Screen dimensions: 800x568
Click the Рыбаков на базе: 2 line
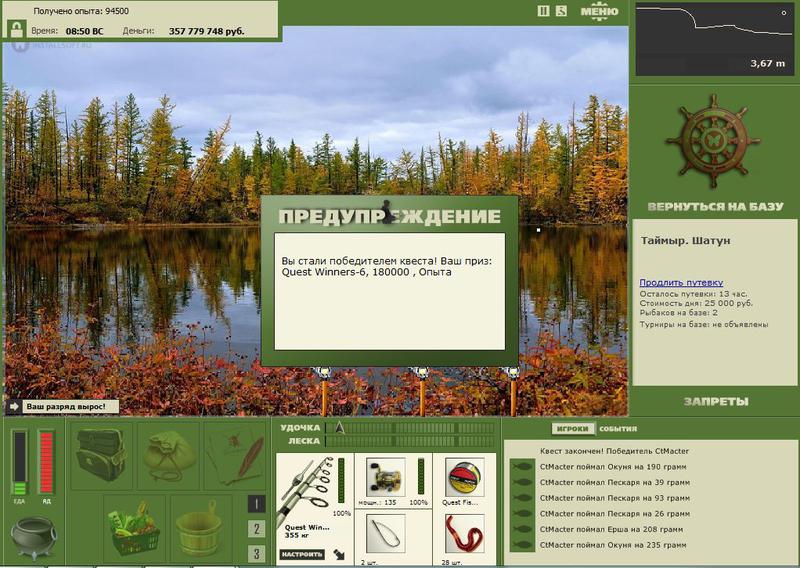point(679,312)
